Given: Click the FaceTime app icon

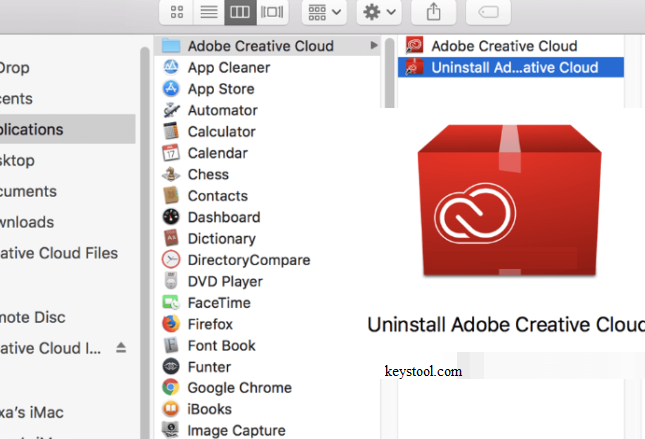Looking at the screenshot, I should [171, 302].
